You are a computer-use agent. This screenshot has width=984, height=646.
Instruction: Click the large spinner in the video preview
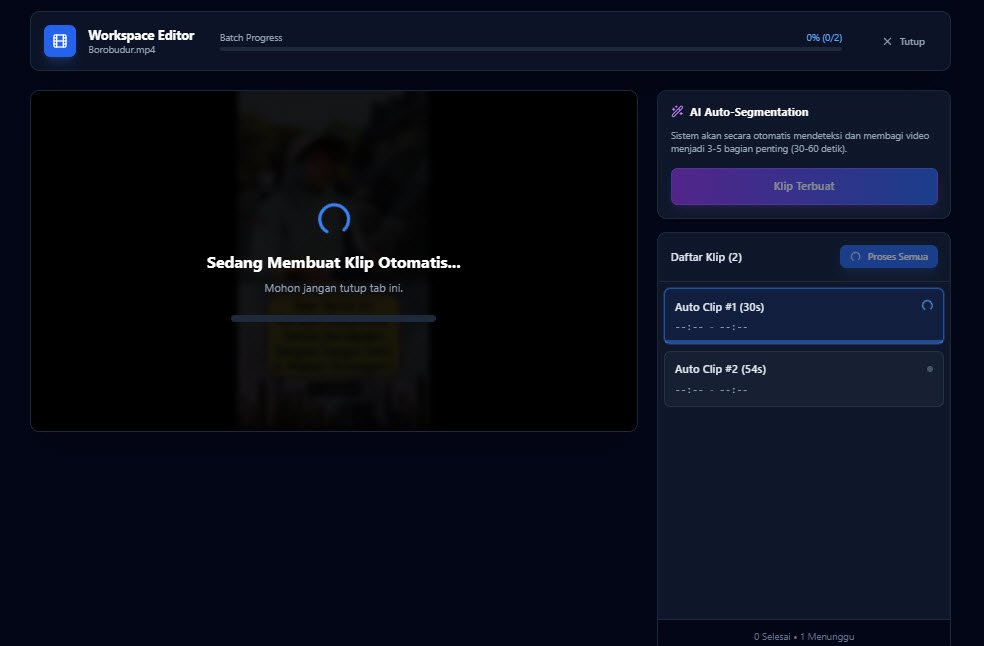(334, 218)
